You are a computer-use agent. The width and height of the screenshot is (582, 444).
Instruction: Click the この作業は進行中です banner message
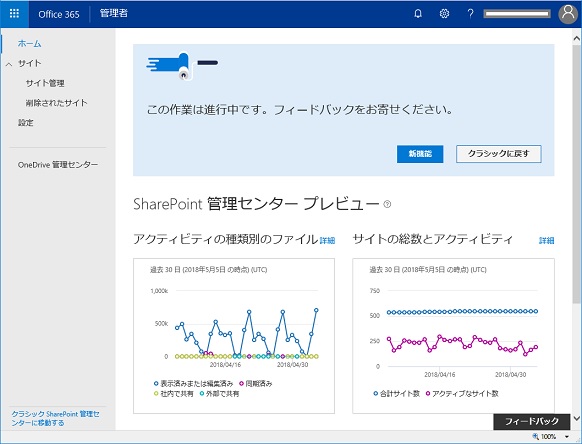click(x=300, y=110)
